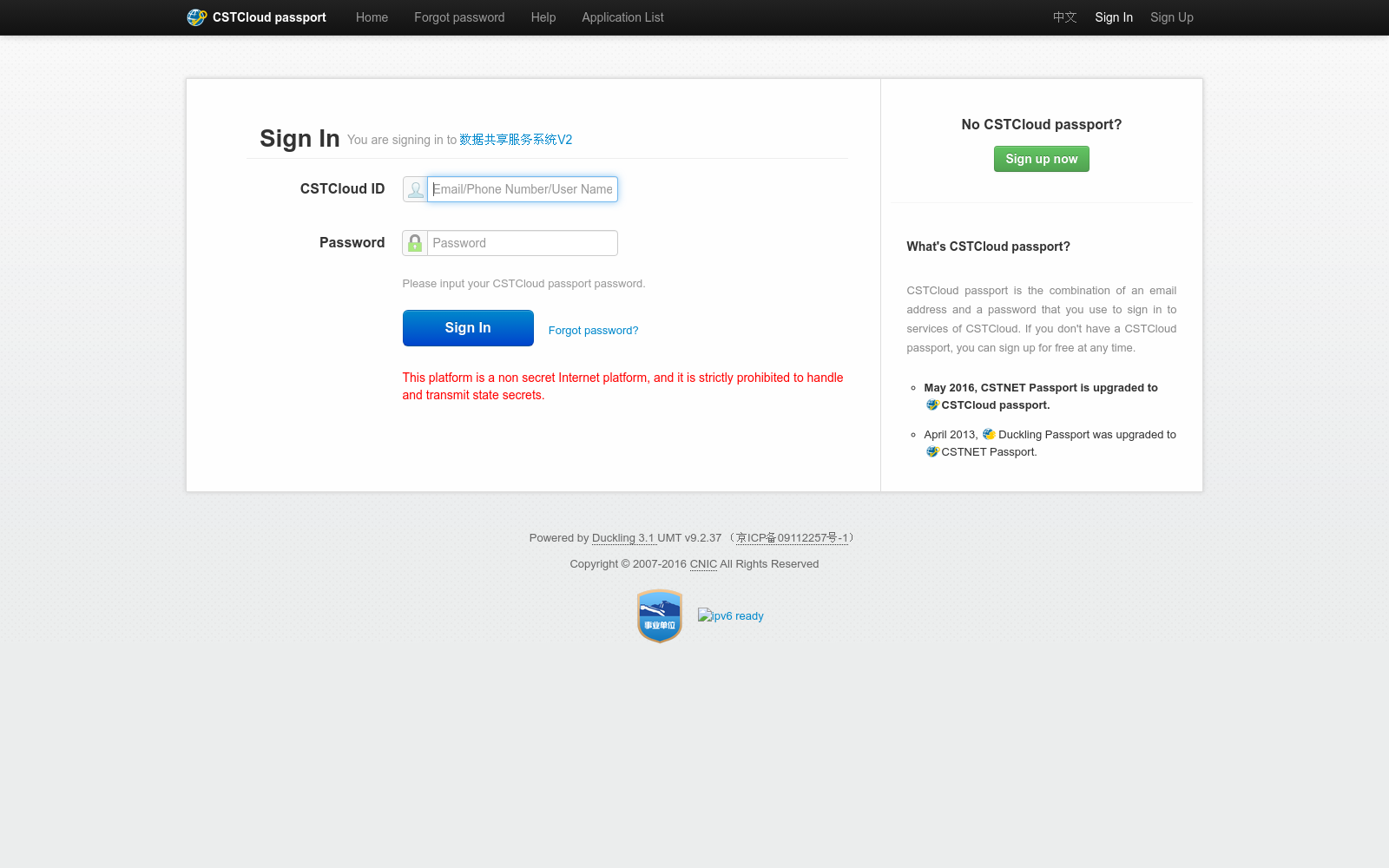Click 'UMT v9.2.37' version text

tap(689, 538)
